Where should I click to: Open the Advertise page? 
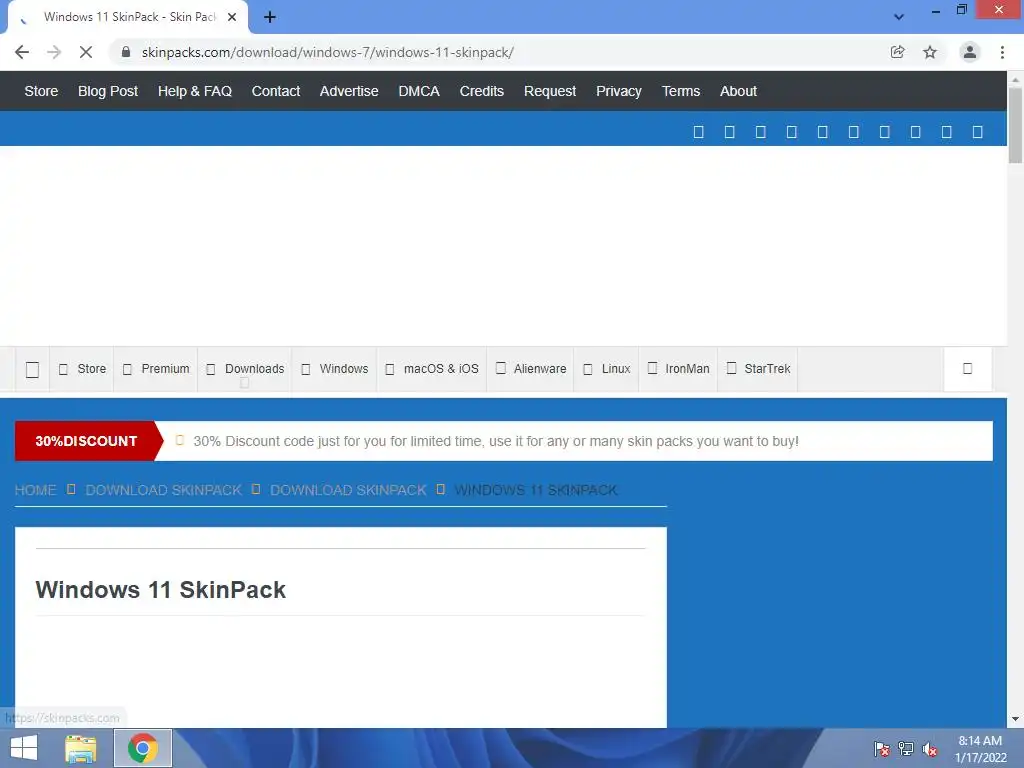349,91
